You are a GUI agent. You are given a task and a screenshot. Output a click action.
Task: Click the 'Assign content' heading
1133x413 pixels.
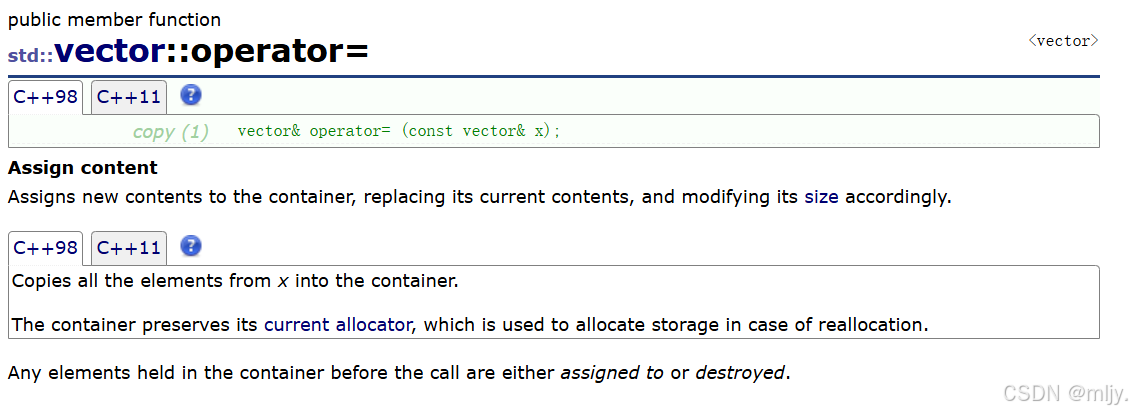[x=82, y=168]
